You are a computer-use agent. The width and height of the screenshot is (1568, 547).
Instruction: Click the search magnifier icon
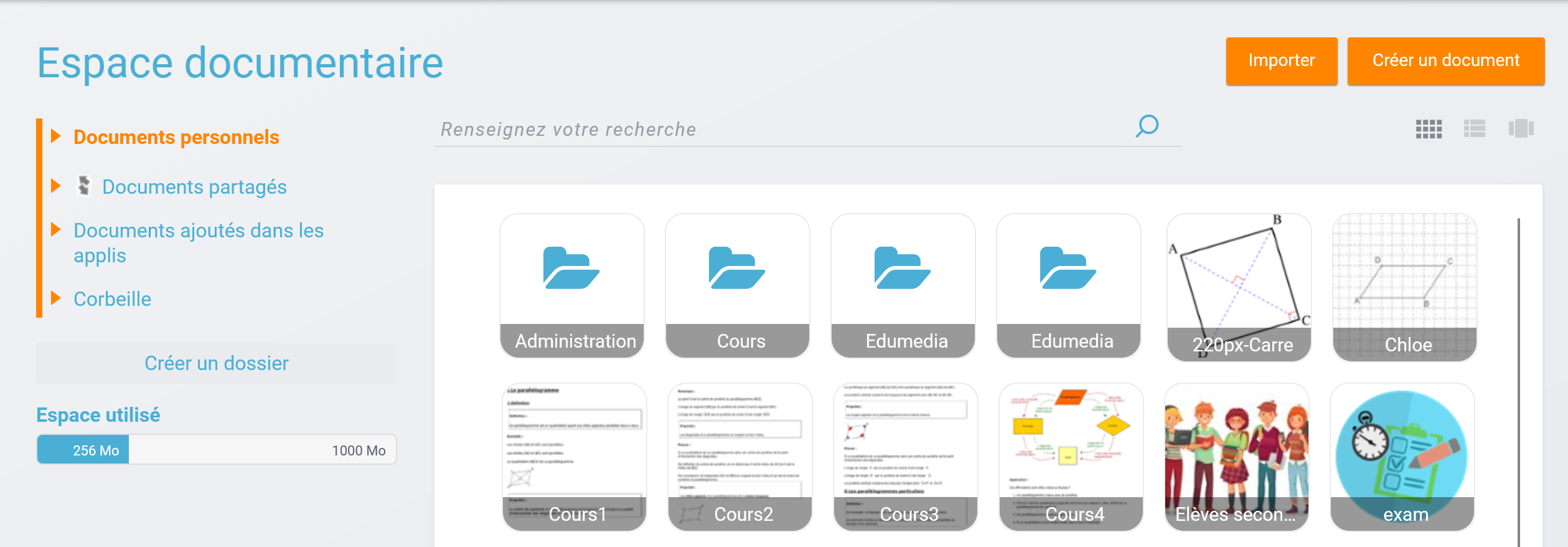click(x=1147, y=126)
